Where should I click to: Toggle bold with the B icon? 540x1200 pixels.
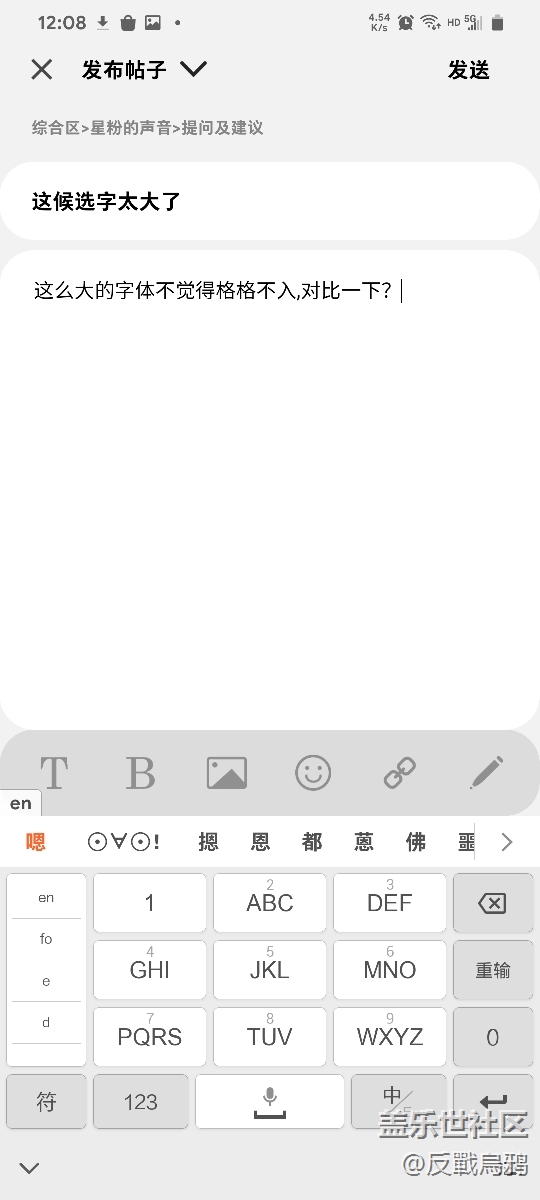click(140, 773)
